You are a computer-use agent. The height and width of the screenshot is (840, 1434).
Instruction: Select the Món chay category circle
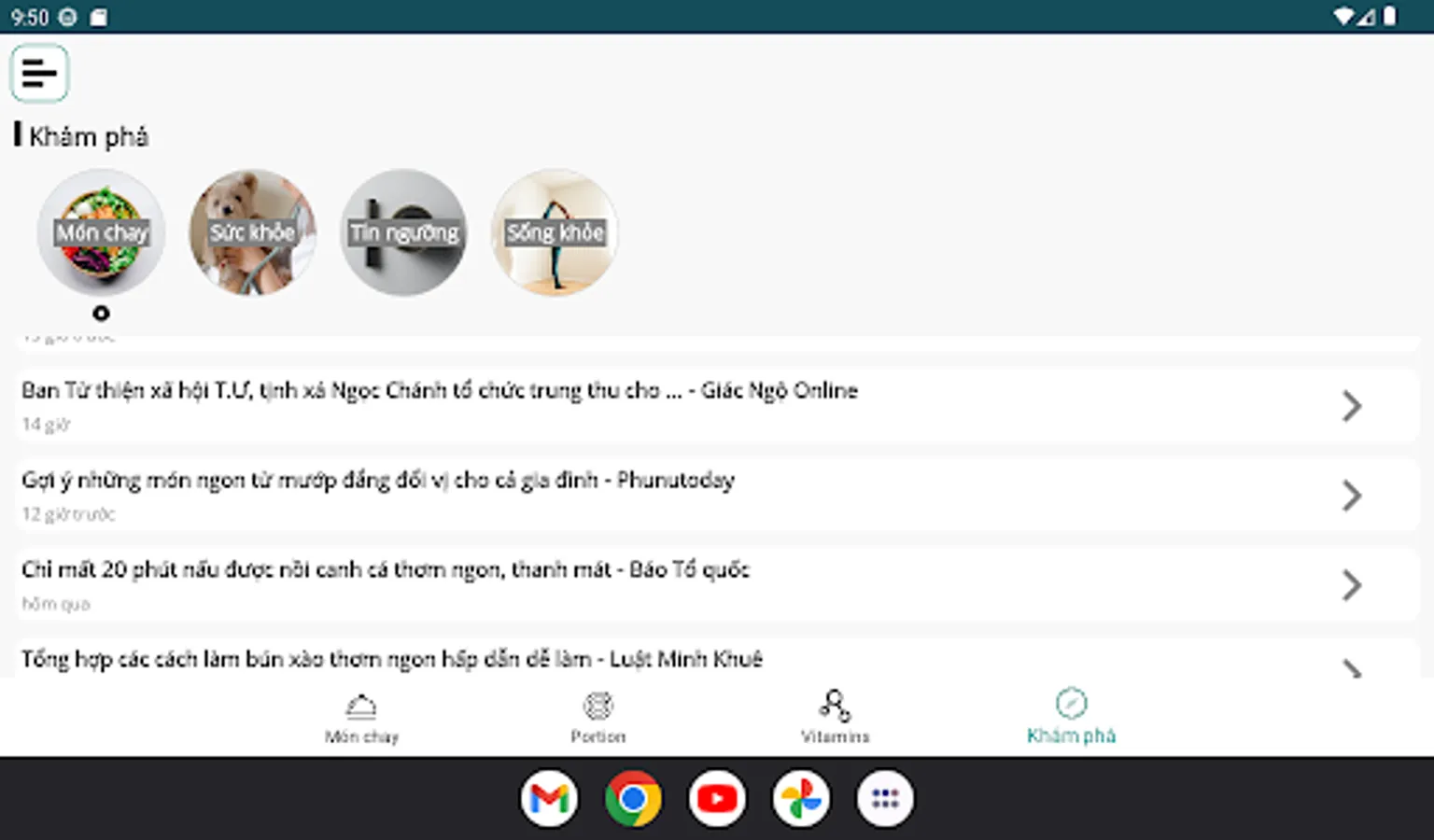[101, 233]
